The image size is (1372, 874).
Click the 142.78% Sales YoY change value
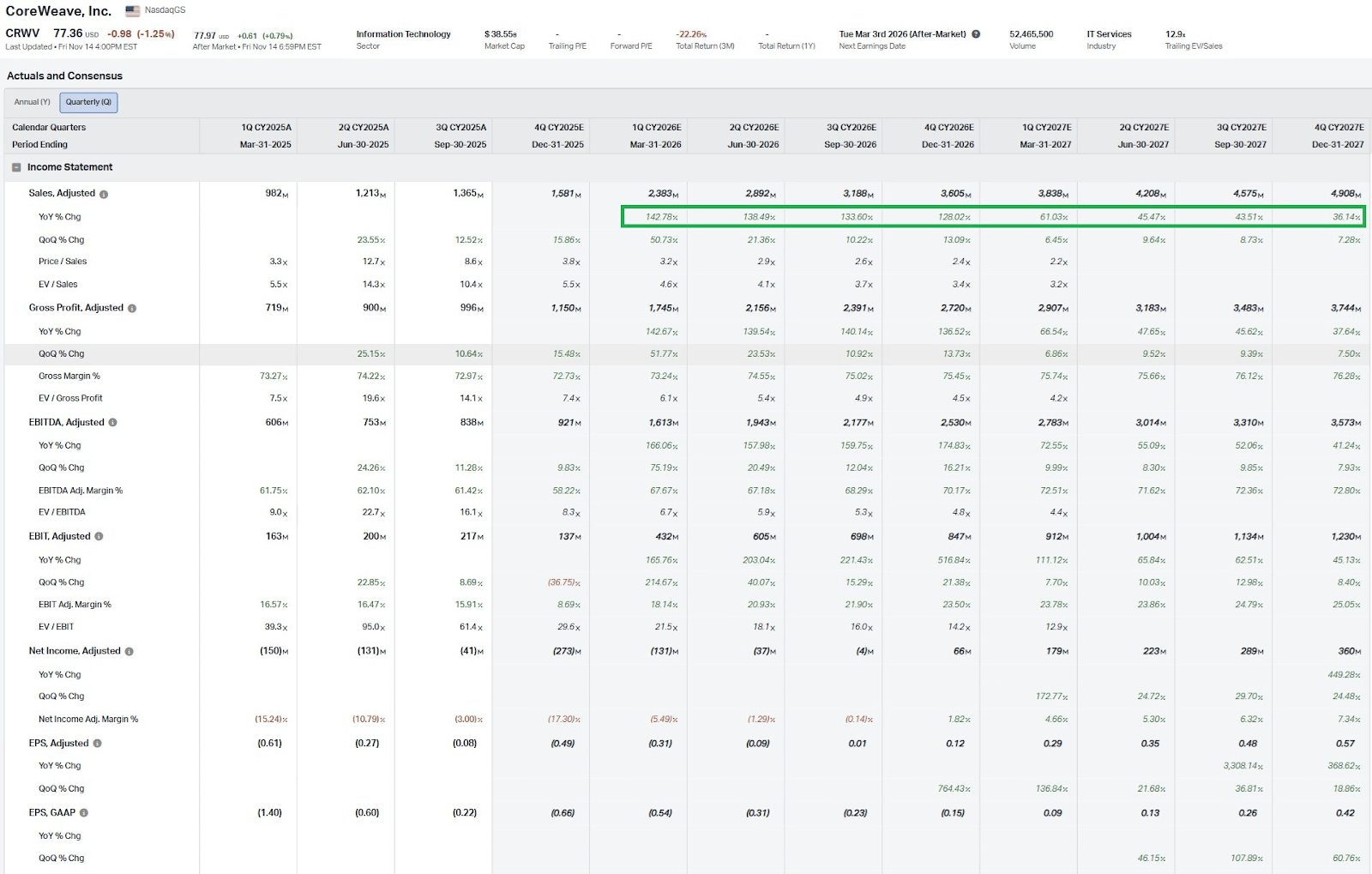pyautogui.click(x=661, y=217)
